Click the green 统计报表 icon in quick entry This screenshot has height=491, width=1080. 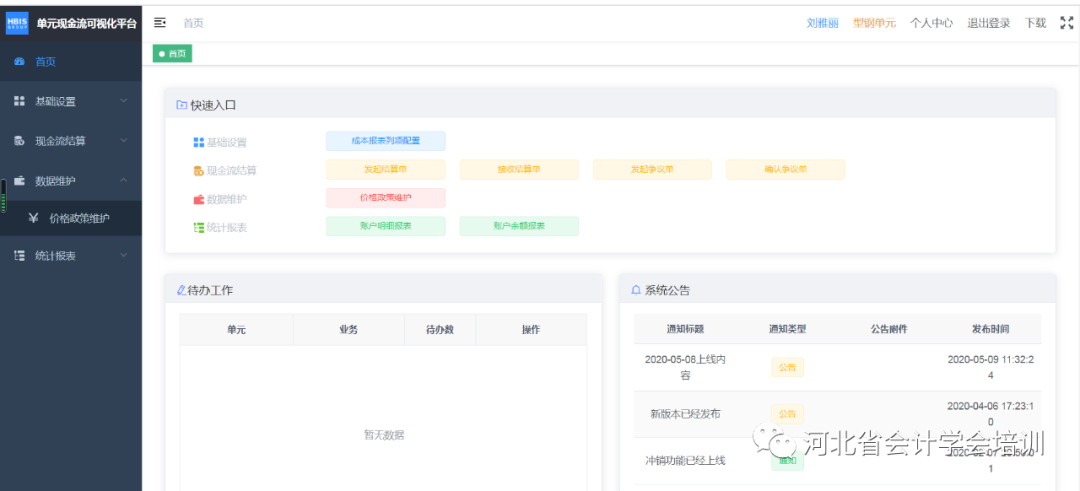click(x=198, y=227)
